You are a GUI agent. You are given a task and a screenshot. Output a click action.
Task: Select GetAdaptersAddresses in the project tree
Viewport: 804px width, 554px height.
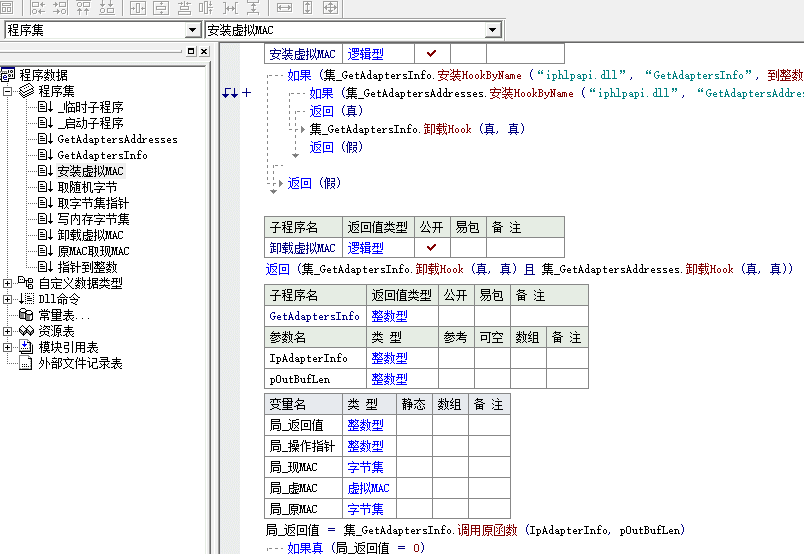click(117, 139)
